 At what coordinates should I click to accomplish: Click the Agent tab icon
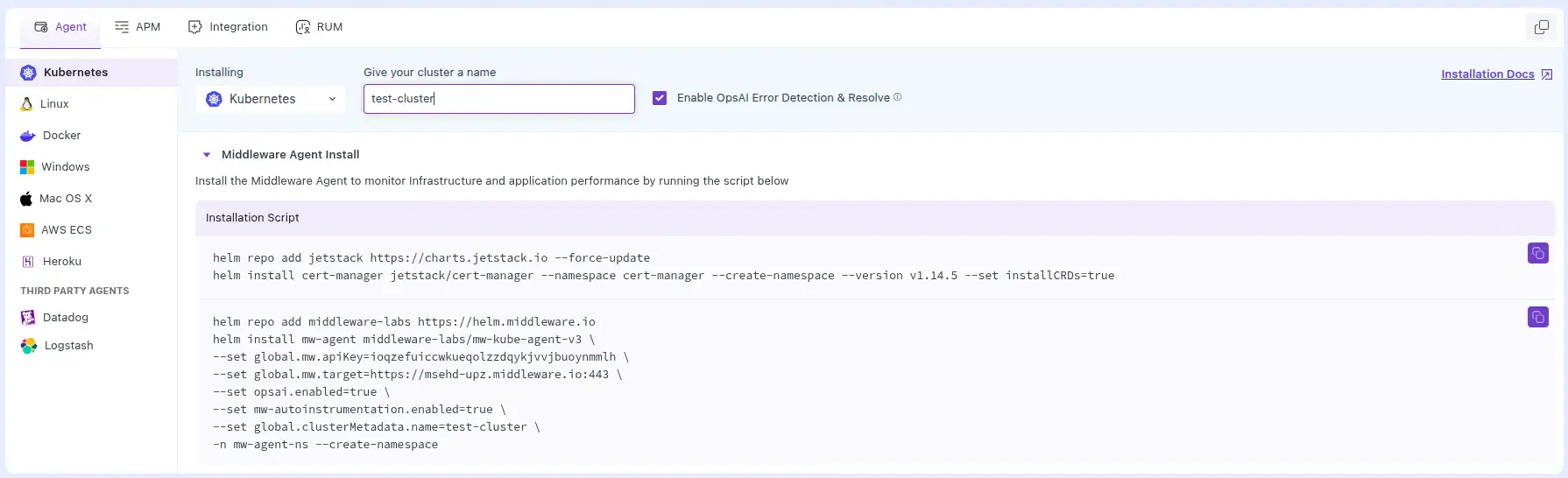[x=41, y=27]
